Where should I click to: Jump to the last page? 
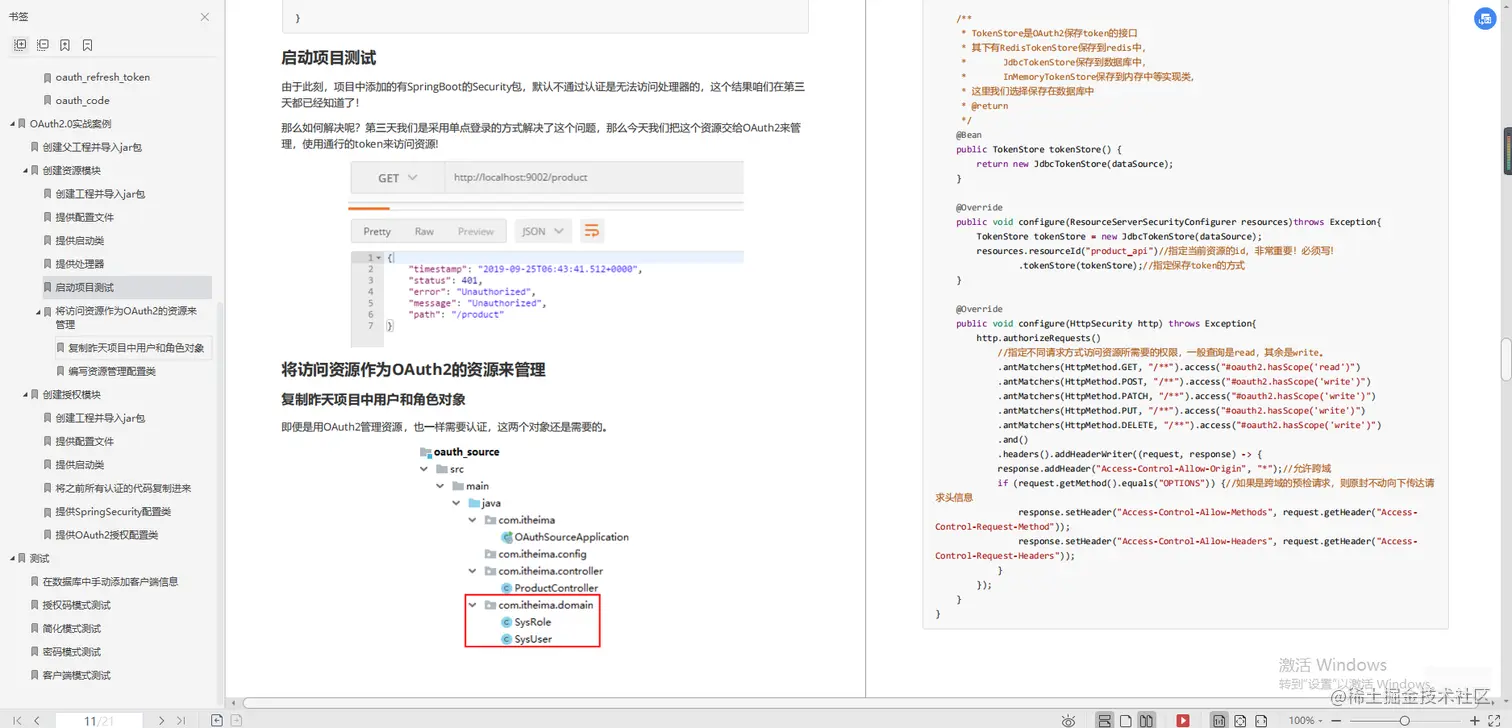(x=181, y=720)
